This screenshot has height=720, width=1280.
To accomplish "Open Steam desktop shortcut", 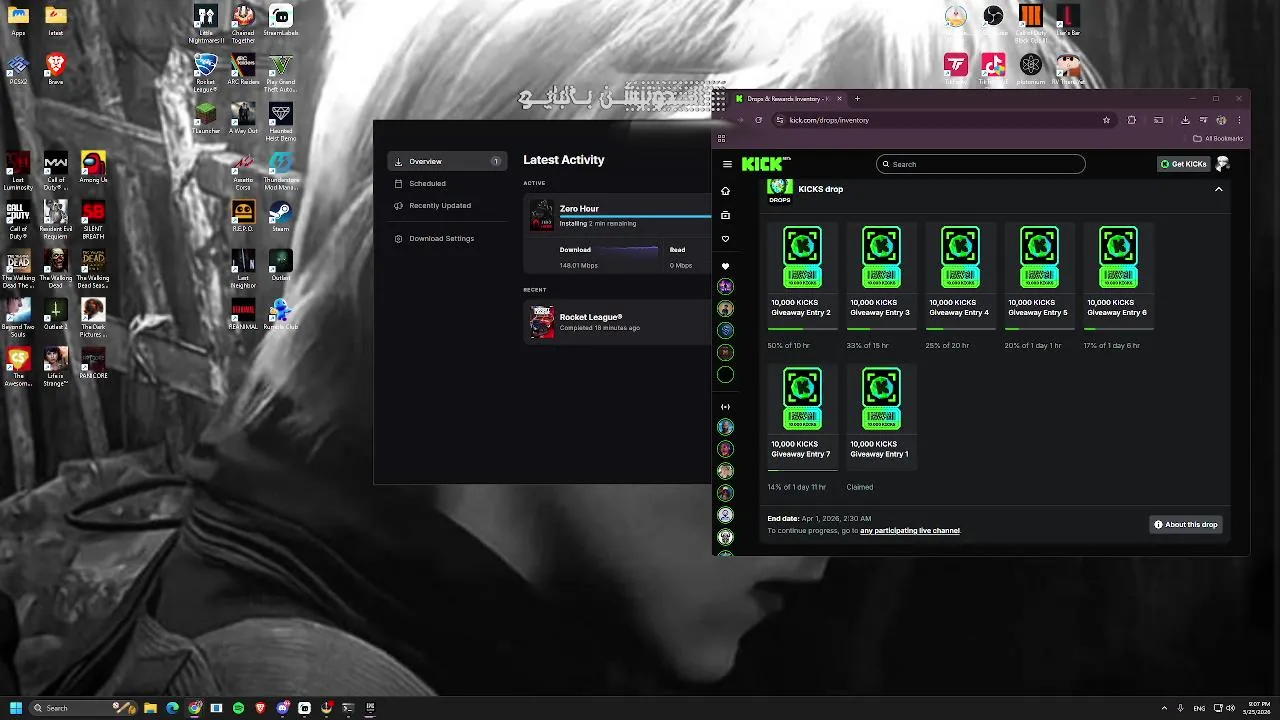I will click(x=281, y=216).
